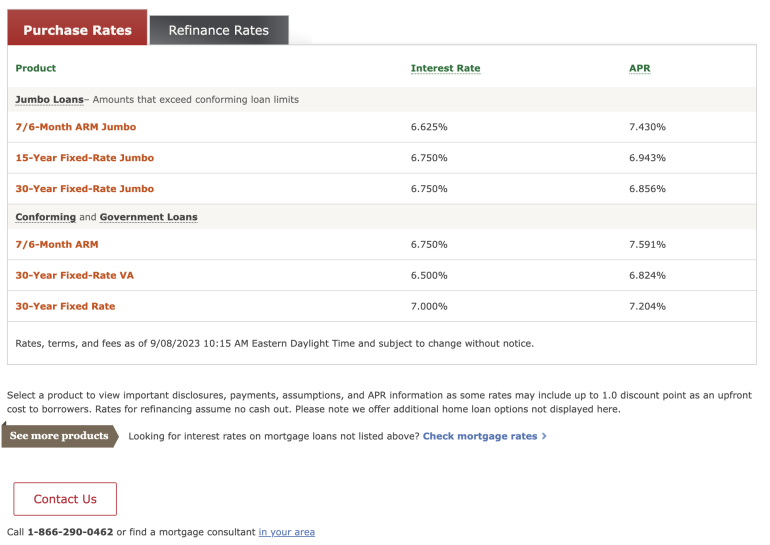Click the 7/6-Month ARM Jumbo link
Viewport: 770px width, 545px height.
point(75,127)
